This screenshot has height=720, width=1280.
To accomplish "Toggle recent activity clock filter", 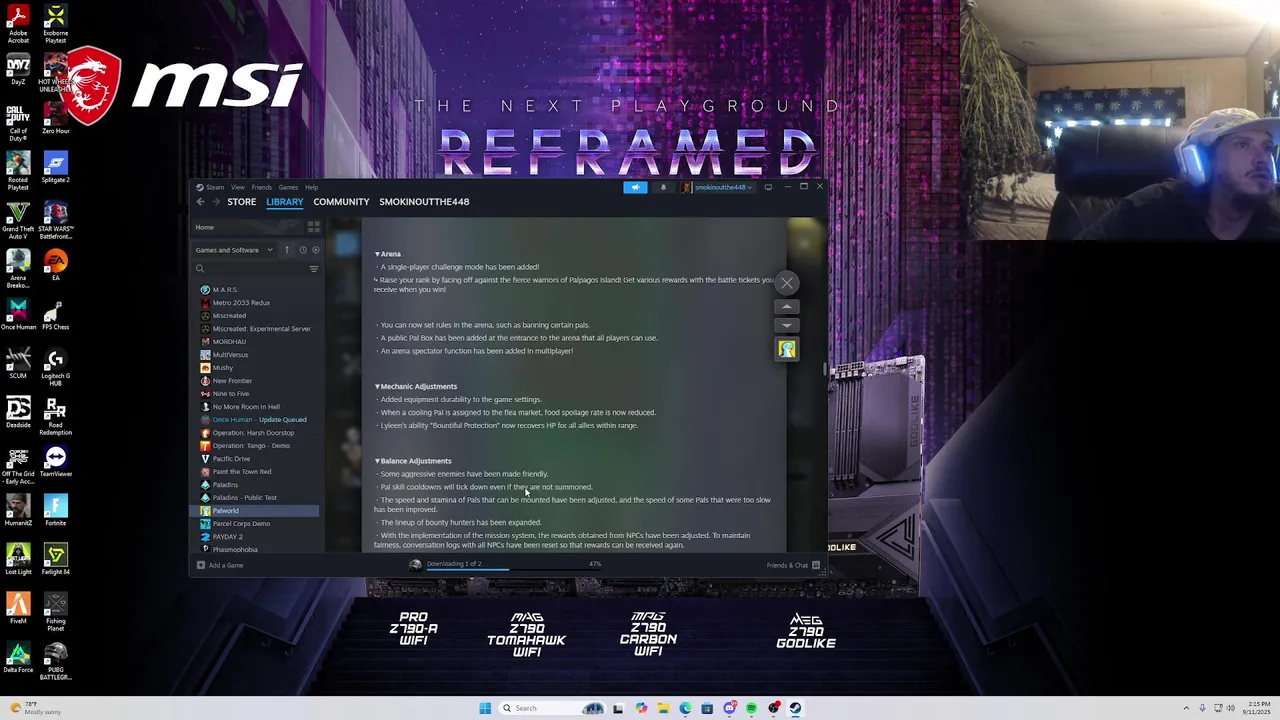I will coord(302,250).
